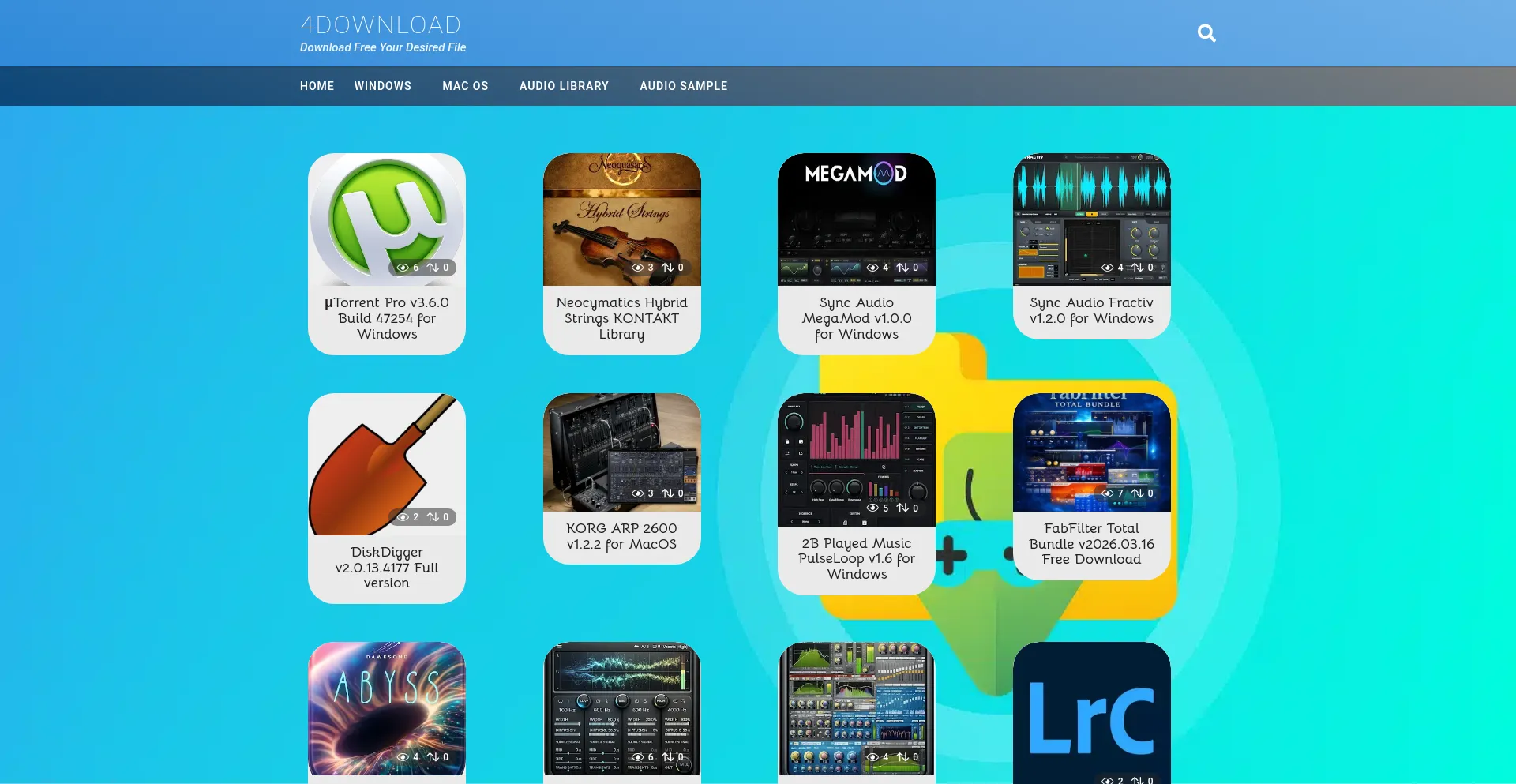Click download arrows icon on PulseLoop card
Viewport: 1516px width, 784px height.
[x=902, y=508]
